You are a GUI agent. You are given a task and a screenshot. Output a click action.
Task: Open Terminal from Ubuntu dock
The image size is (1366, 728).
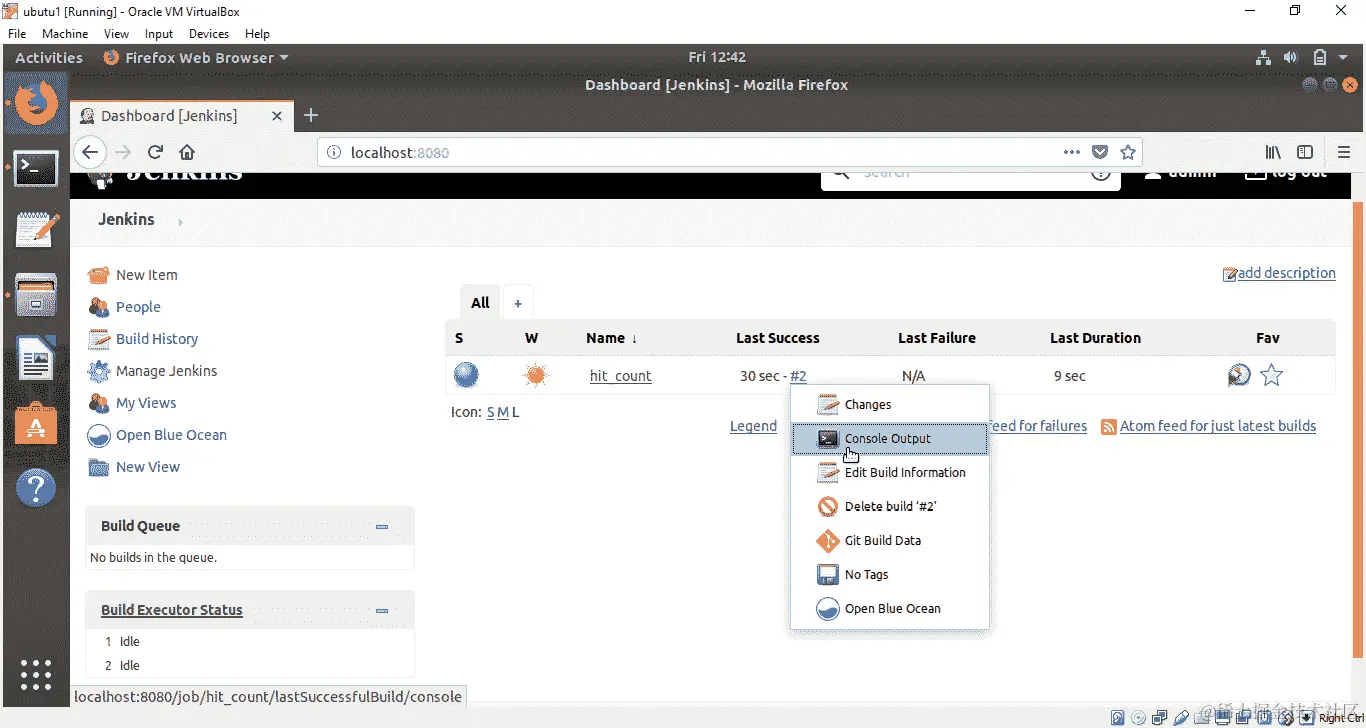tap(37, 168)
